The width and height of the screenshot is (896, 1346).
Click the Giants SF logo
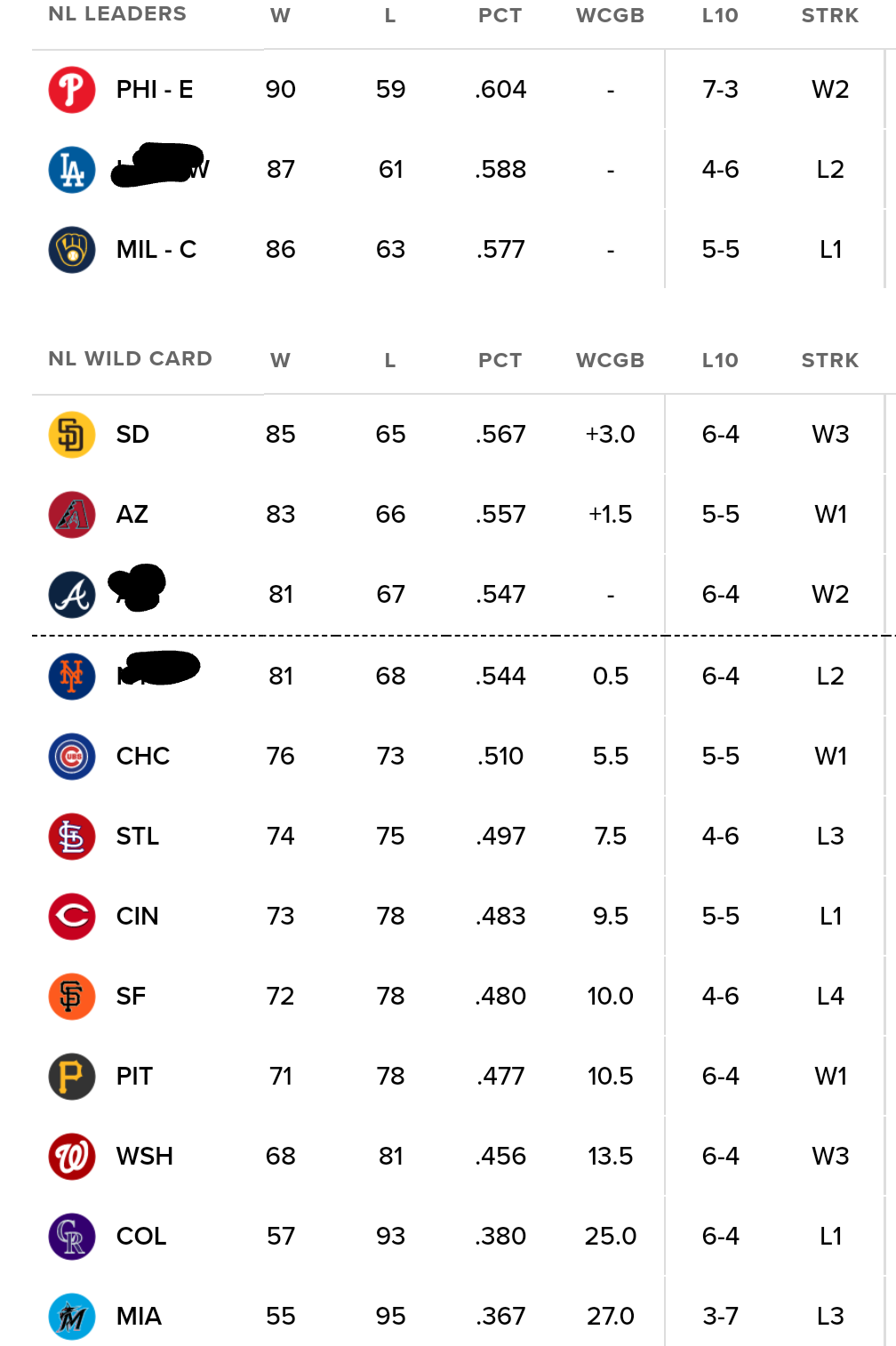tap(72, 997)
